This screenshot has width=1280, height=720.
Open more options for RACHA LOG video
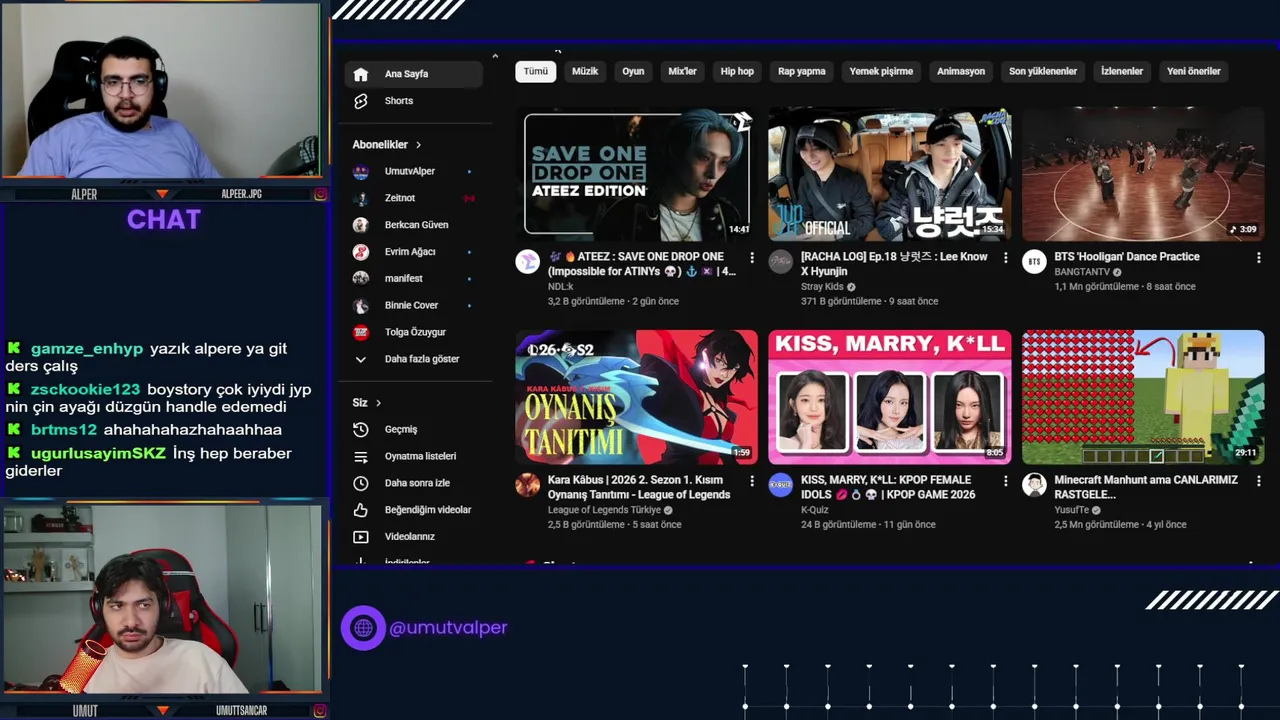[1005, 258]
